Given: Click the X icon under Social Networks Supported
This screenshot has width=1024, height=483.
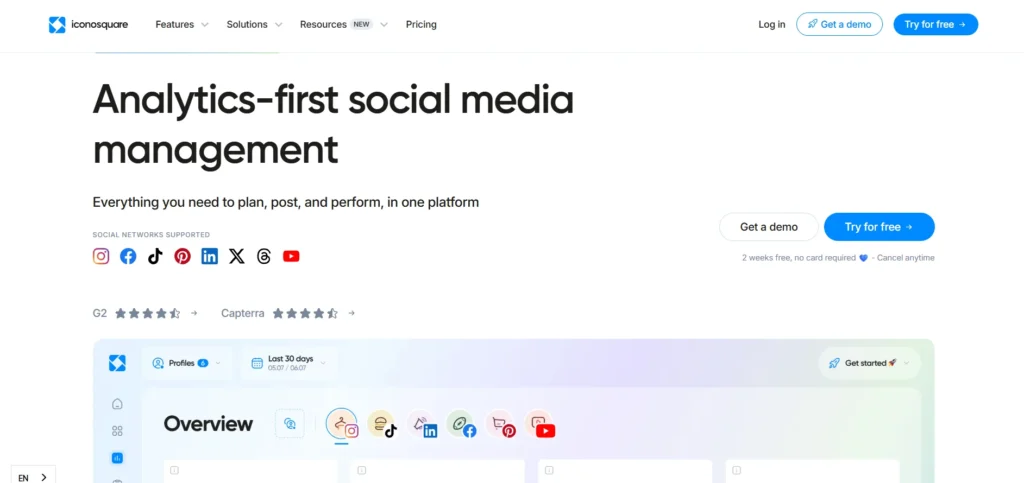Looking at the screenshot, I should click(236, 257).
